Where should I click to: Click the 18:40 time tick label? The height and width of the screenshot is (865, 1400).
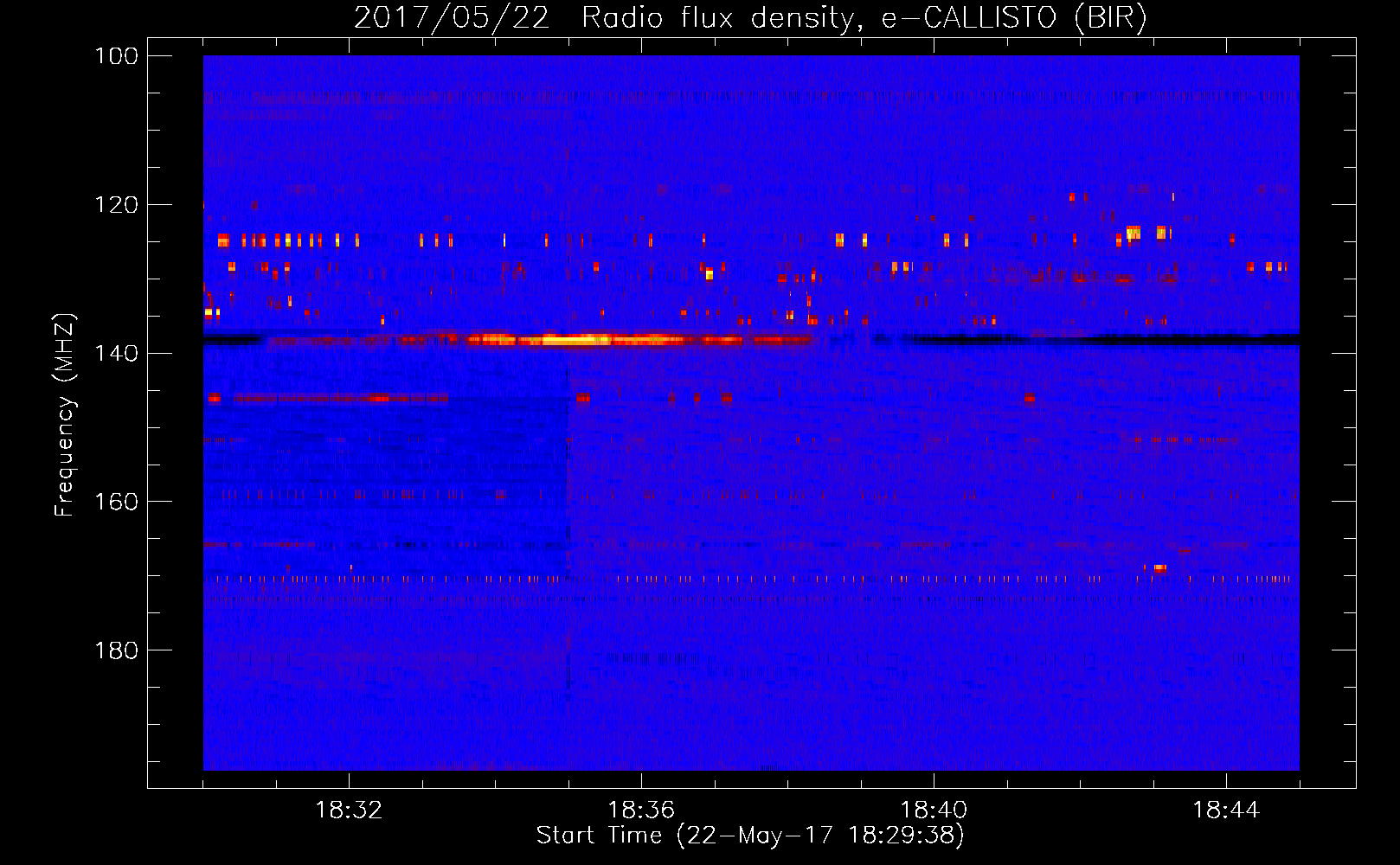coord(934,811)
